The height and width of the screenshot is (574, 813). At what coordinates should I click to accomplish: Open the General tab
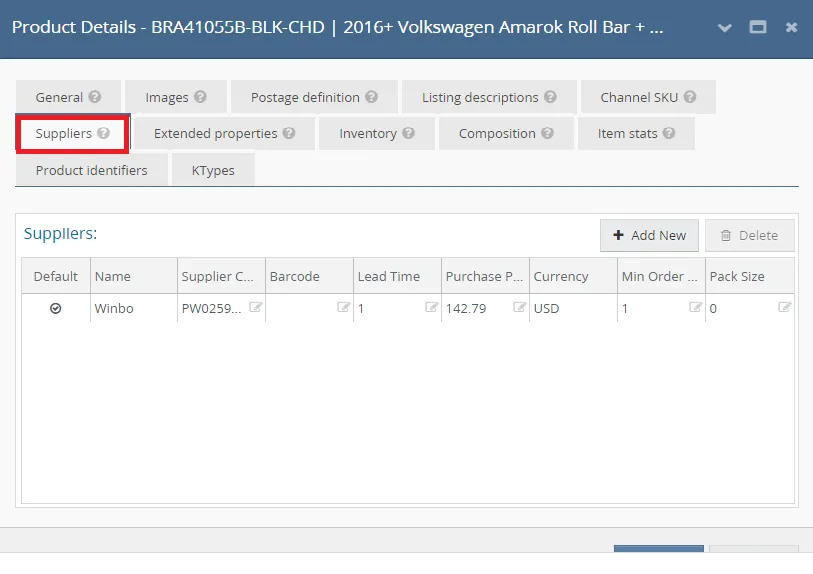[68, 97]
